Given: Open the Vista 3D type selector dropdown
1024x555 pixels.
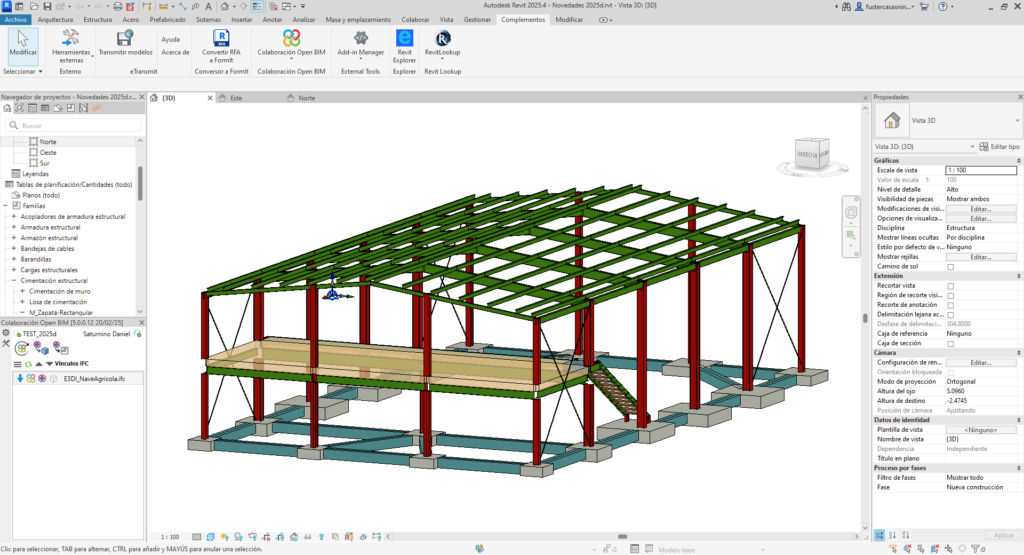Looking at the screenshot, I should [1015, 121].
